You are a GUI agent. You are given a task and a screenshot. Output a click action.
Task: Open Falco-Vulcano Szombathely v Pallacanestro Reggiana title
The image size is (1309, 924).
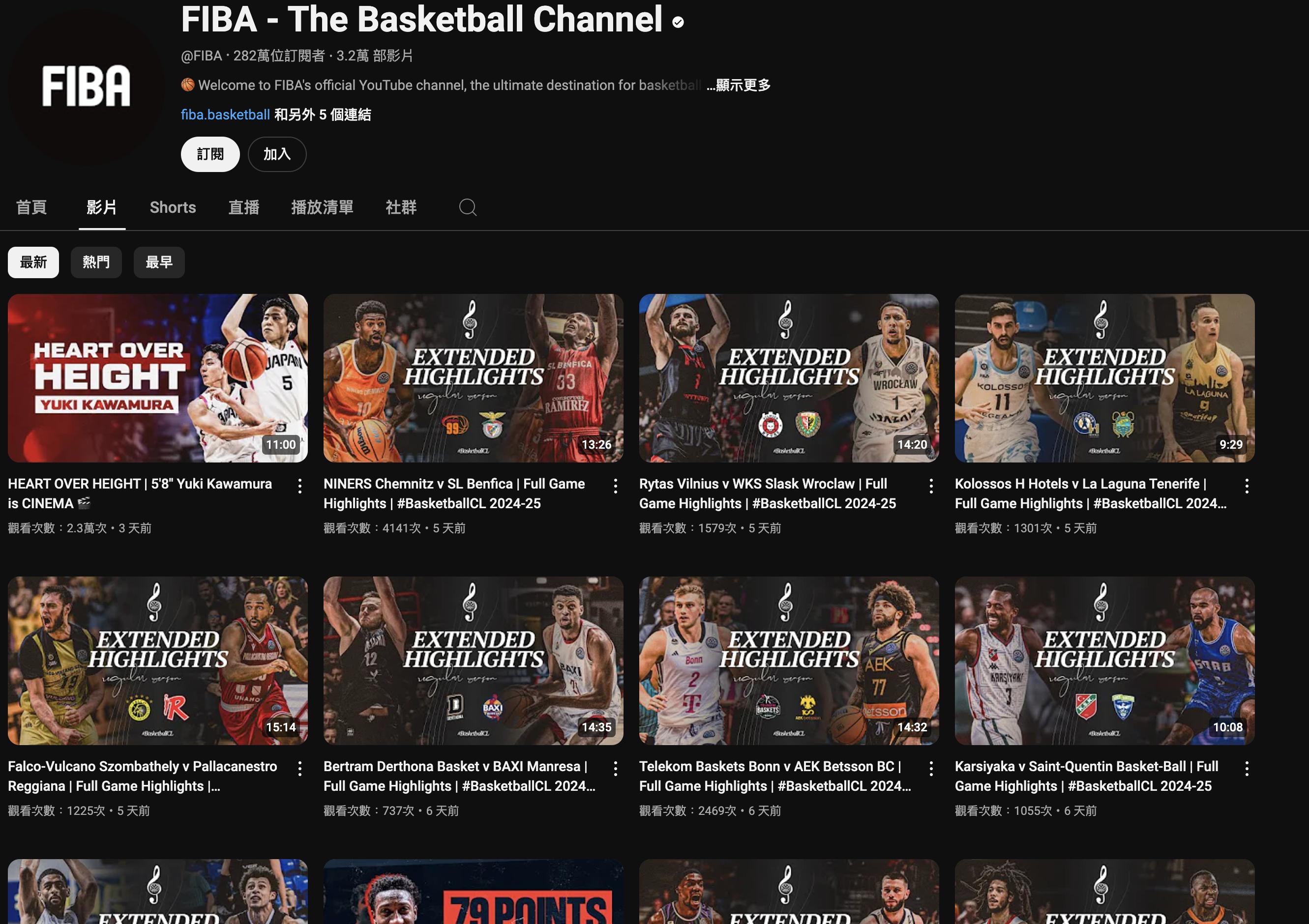tap(143, 776)
